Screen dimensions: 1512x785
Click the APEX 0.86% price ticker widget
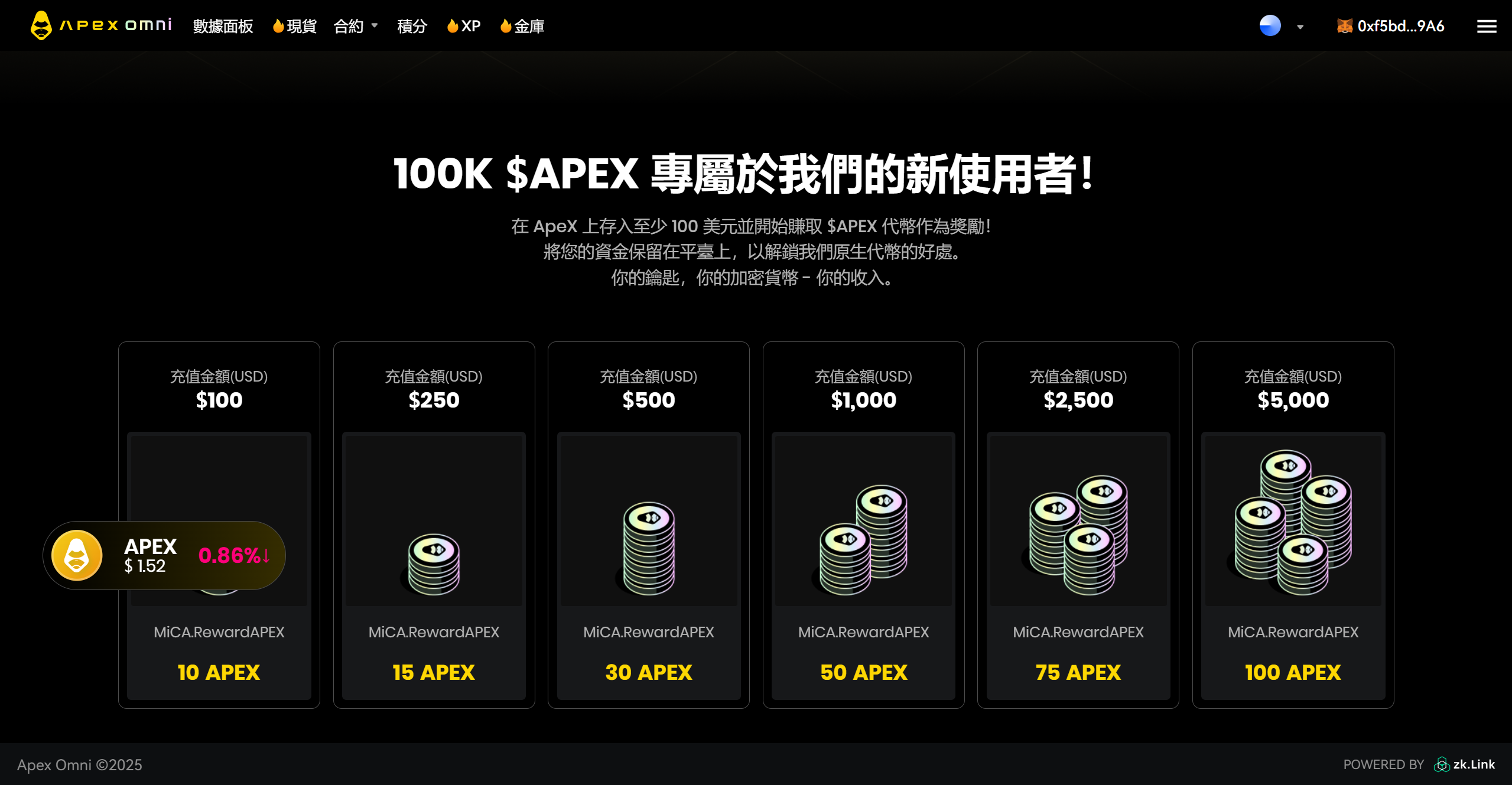pyautogui.click(x=164, y=555)
